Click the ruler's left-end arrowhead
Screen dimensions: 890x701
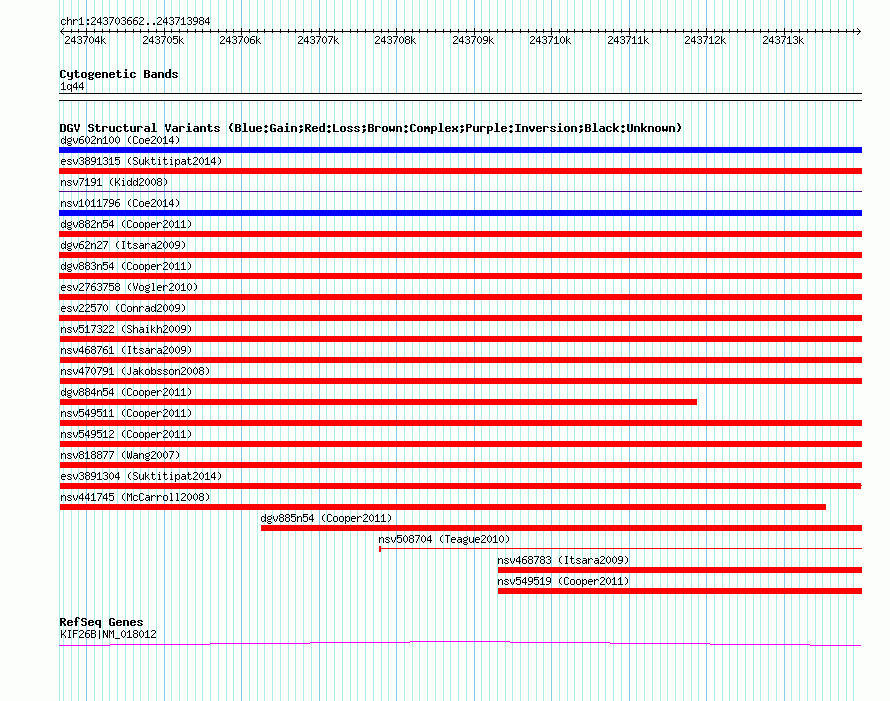coord(62,31)
